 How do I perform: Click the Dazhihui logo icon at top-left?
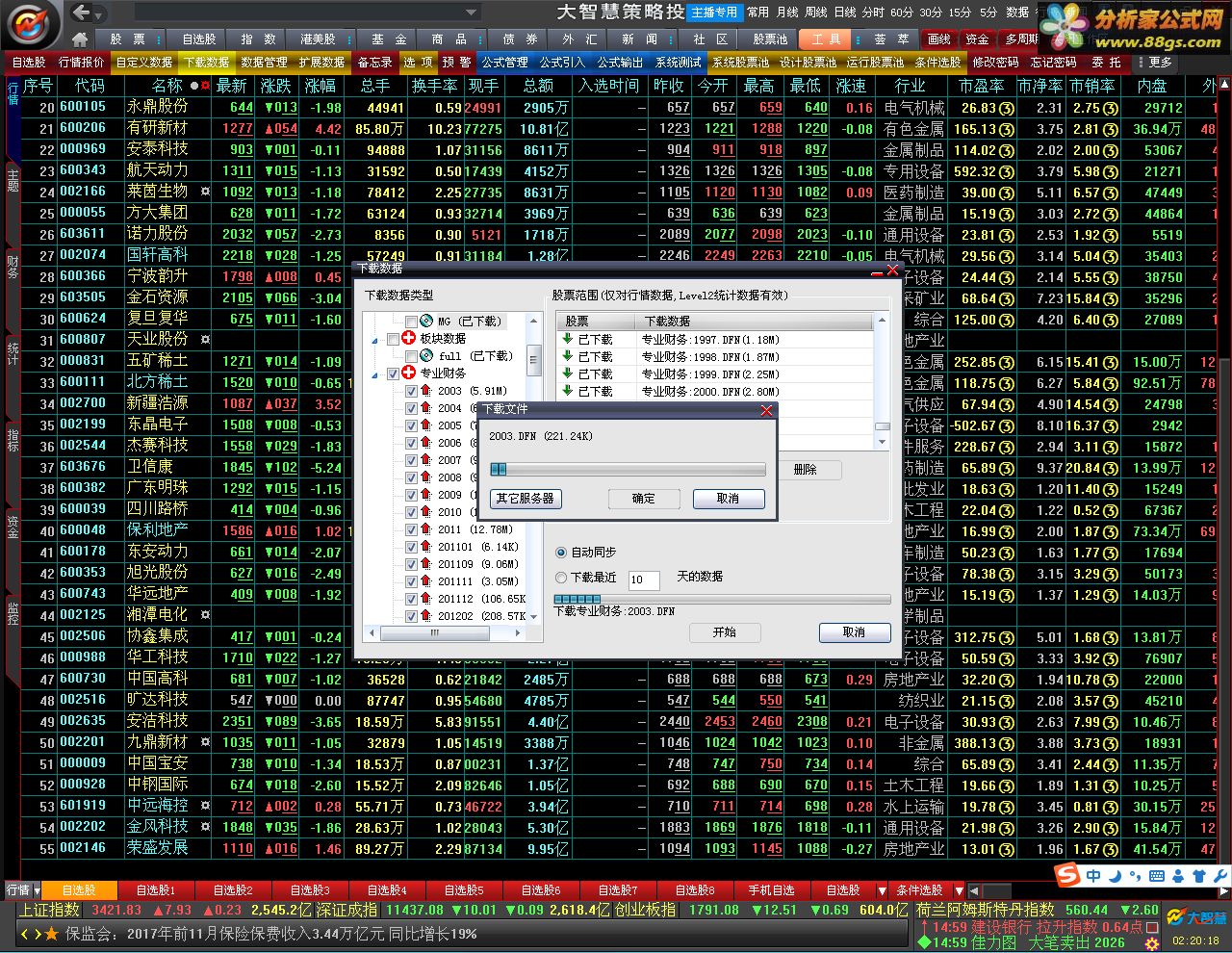pos(31,23)
